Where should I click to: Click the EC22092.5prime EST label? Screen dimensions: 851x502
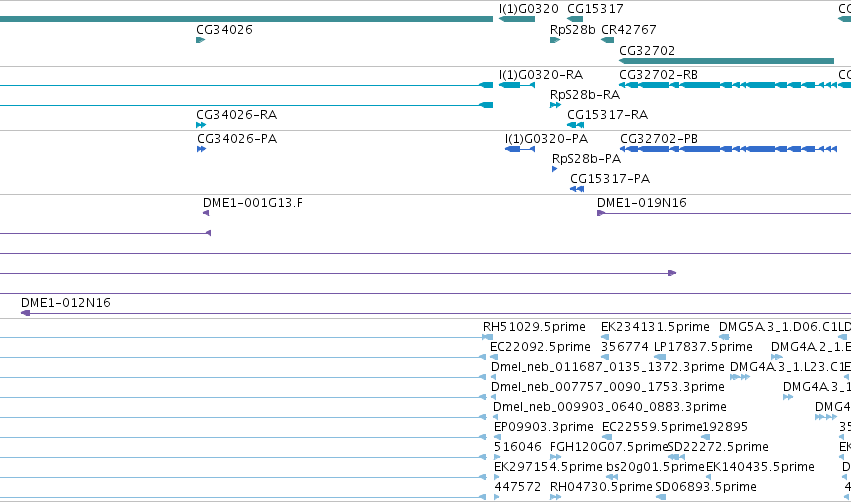(540, 347)
